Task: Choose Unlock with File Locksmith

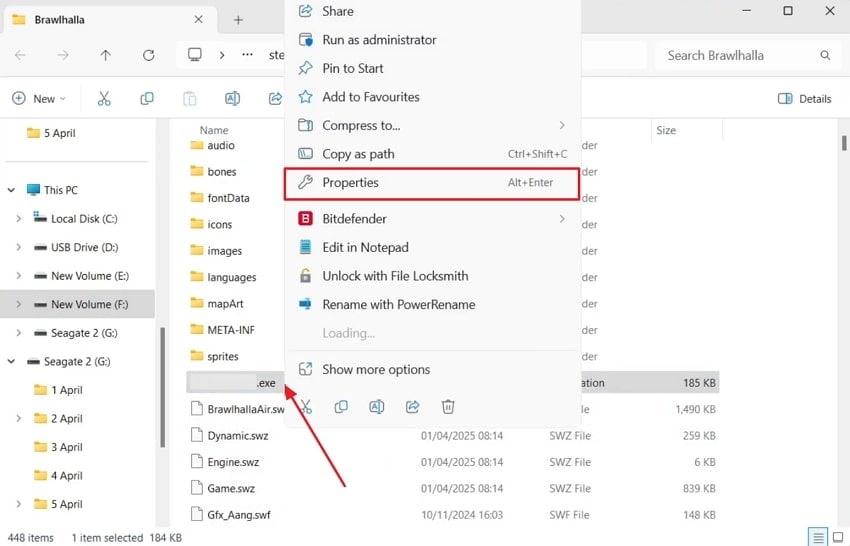Action: pos(433,276)
